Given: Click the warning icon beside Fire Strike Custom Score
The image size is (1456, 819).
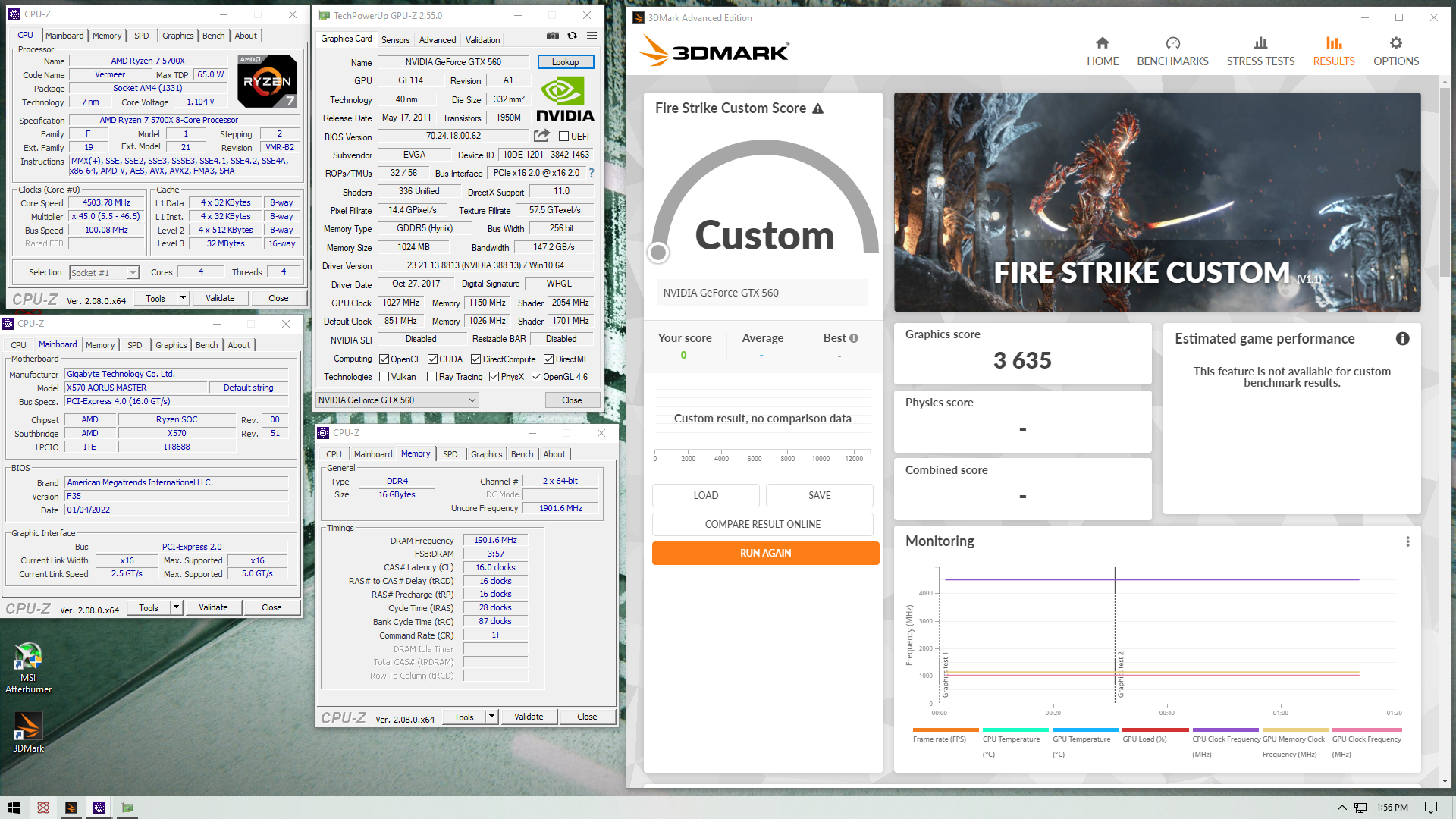Looking at the screenshot, I should click(x=817, y=108).
